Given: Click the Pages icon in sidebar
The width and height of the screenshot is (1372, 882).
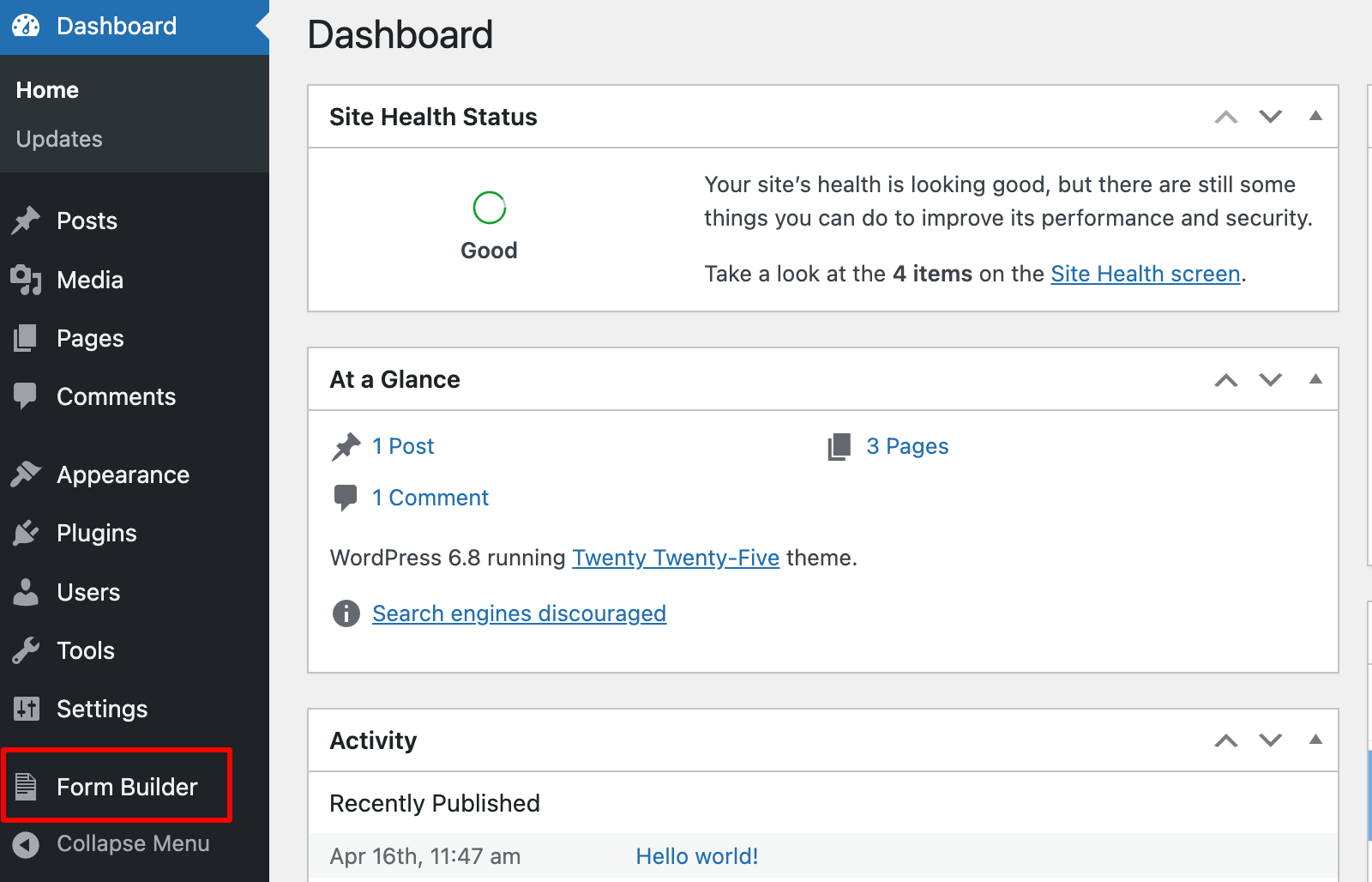Looking at the screenshot, I should [x=26, y=338].
